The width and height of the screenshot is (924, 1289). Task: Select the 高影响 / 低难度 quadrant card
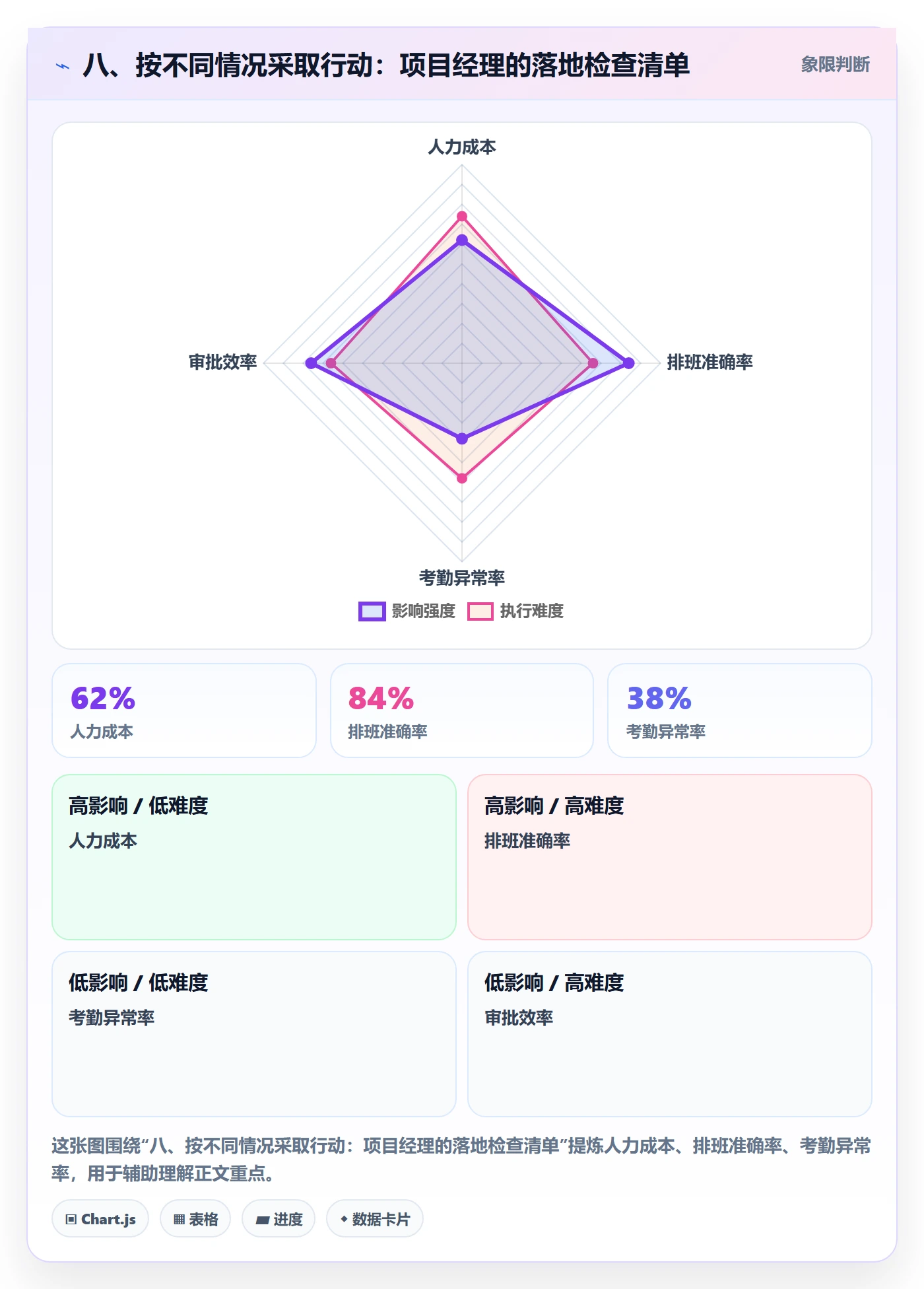pyautogui.click(x=254, y=857)
